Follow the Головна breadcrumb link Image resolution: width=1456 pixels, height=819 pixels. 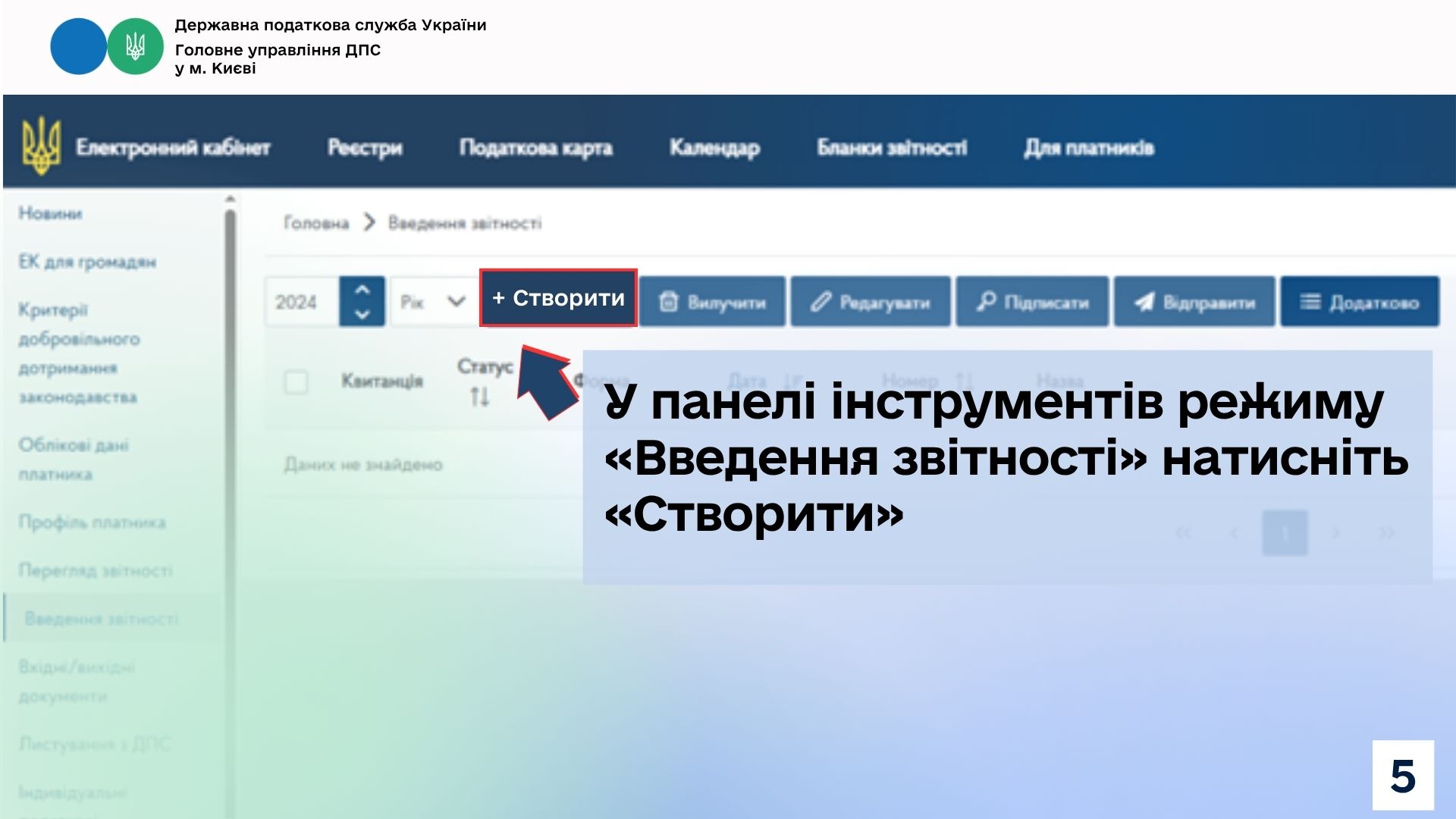315,222
